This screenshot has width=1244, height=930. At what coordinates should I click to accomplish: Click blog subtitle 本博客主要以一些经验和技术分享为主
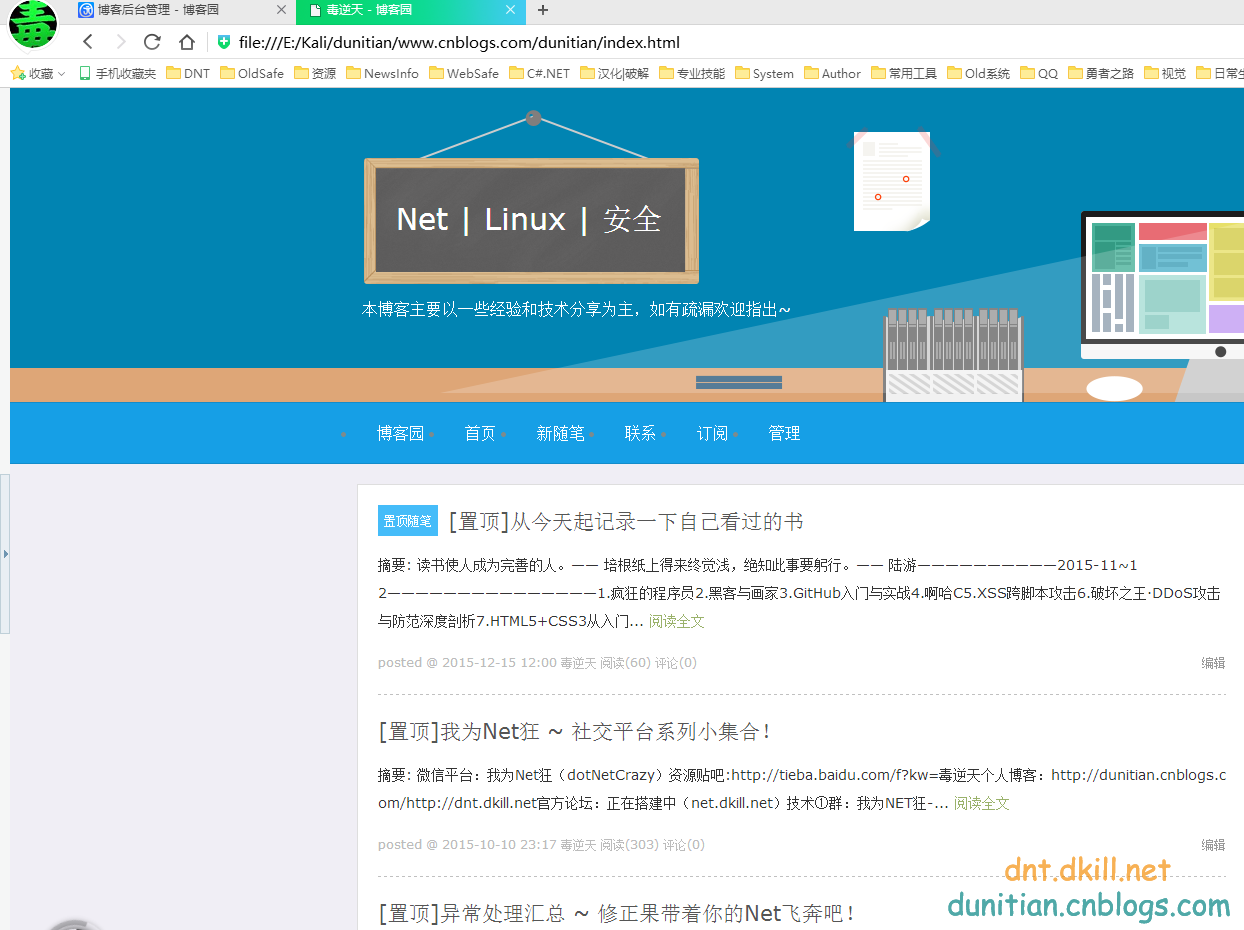(x=576, y=309)
